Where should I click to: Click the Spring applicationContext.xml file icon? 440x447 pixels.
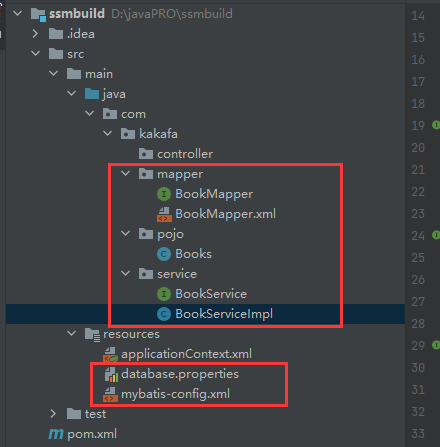[x=110, y=354]
